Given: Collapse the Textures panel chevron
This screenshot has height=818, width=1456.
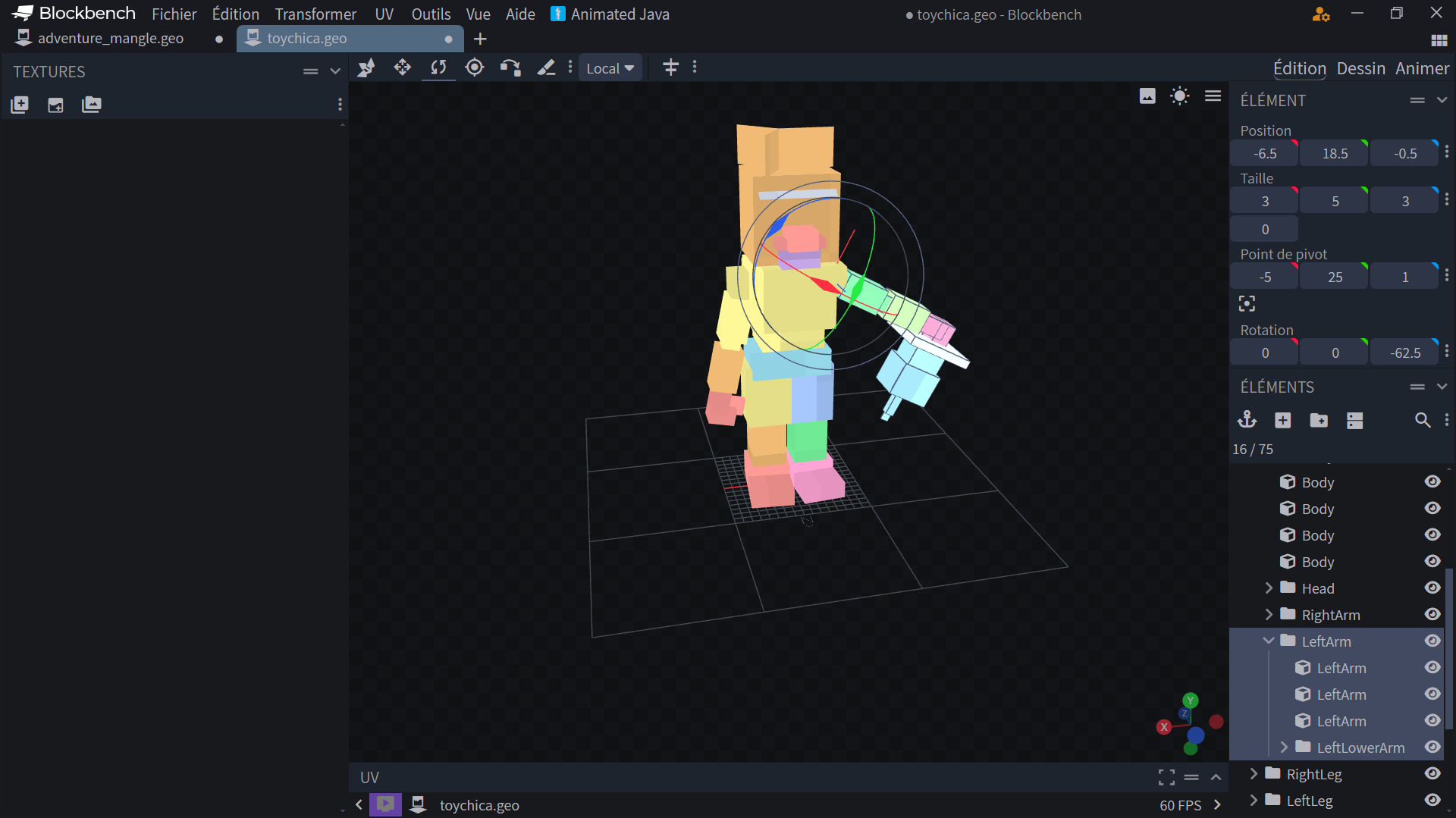Looking at the screenshot, I should [335, 71].
